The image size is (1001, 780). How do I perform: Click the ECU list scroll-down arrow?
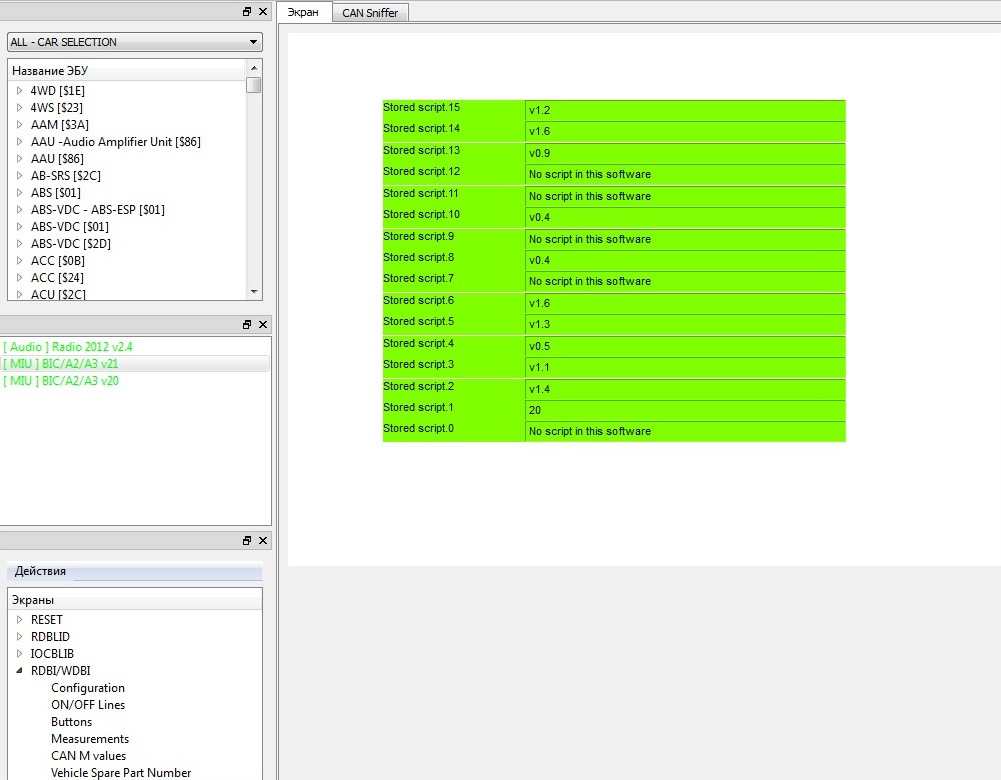(x=254, y=292)
